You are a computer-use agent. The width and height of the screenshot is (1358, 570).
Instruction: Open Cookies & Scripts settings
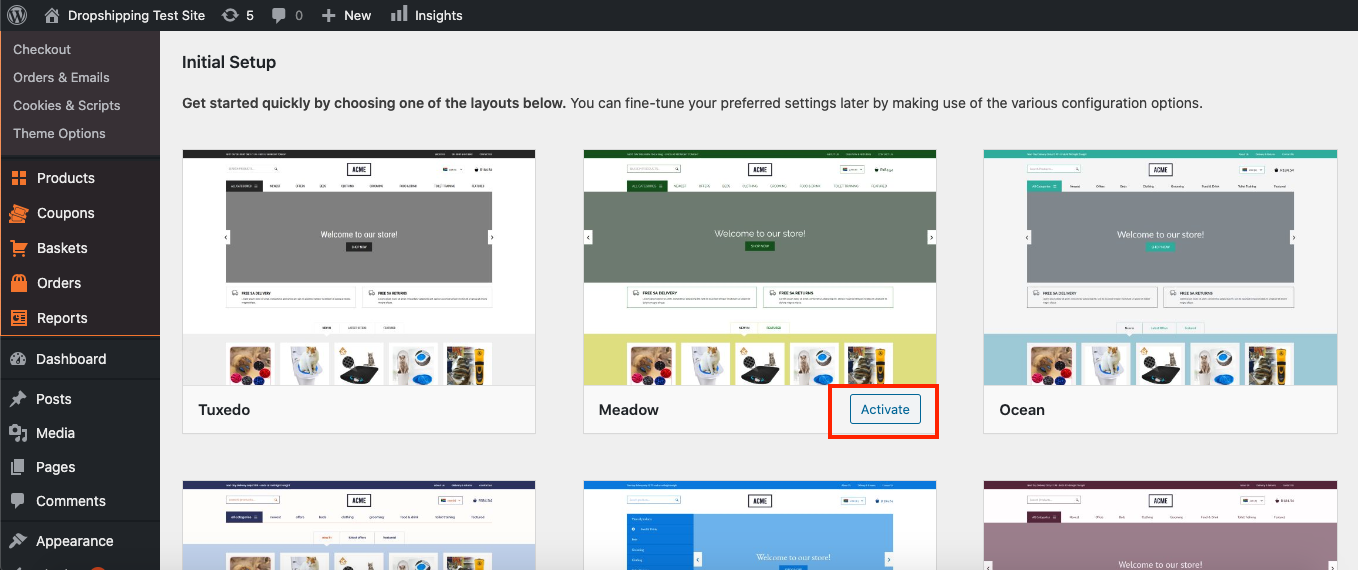pos(66,105)
